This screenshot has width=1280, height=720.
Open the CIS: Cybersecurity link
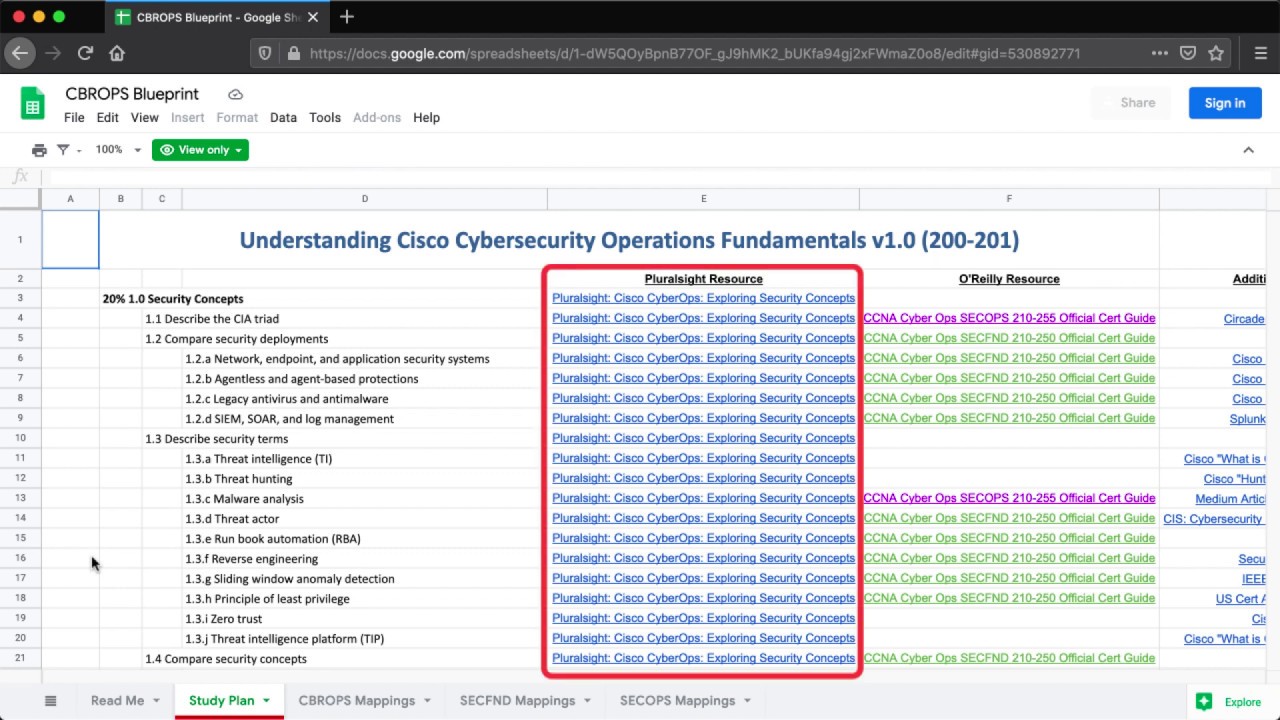tap(1213, 519)
